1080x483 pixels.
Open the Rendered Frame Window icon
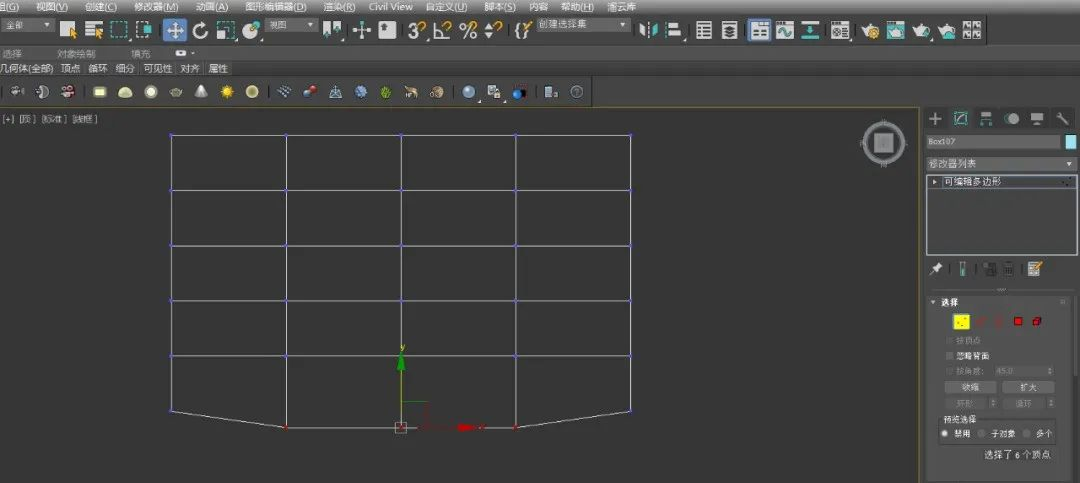tap(895, 30)
